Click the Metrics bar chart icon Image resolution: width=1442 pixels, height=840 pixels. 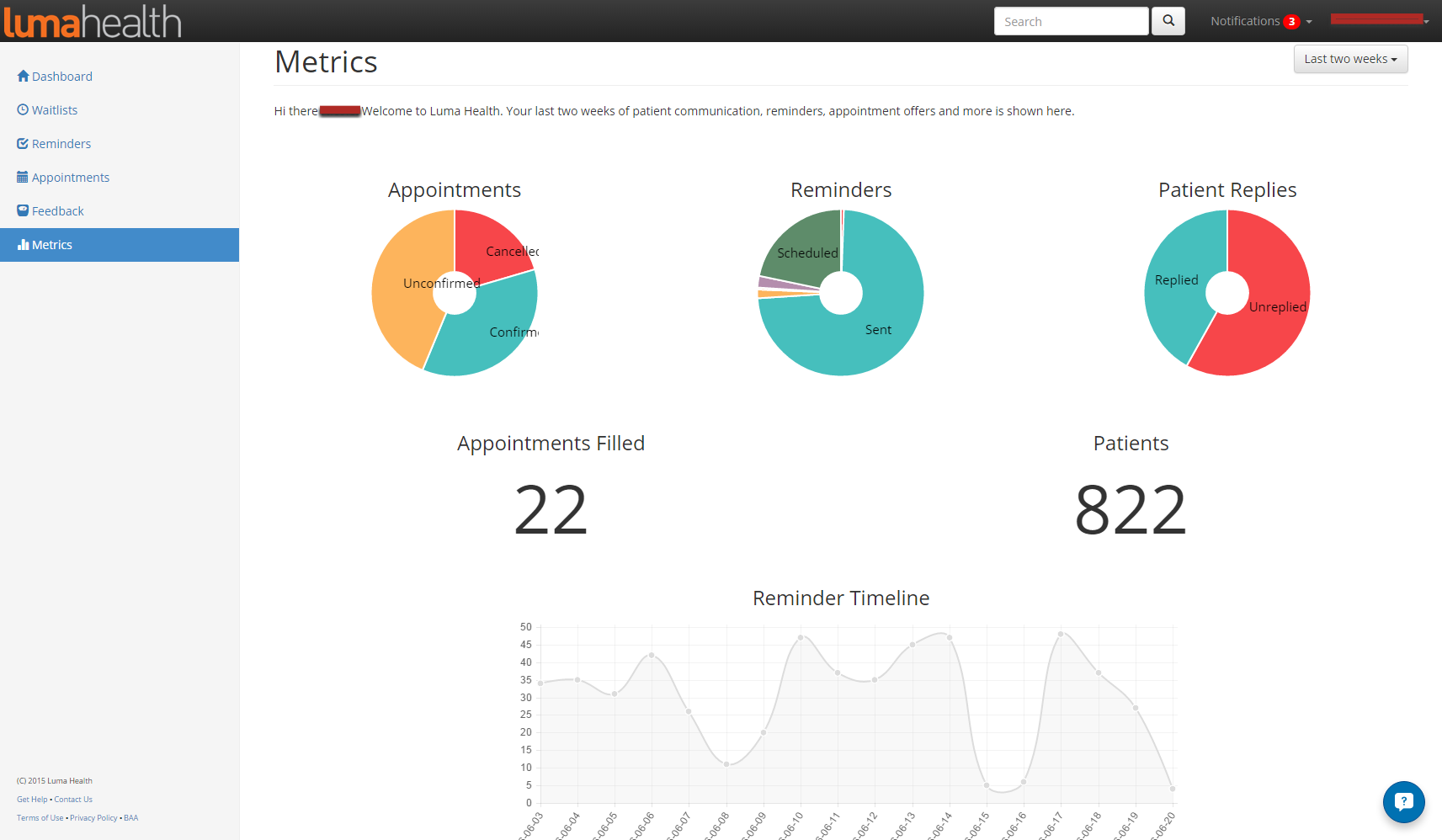(x=23, y=245)
